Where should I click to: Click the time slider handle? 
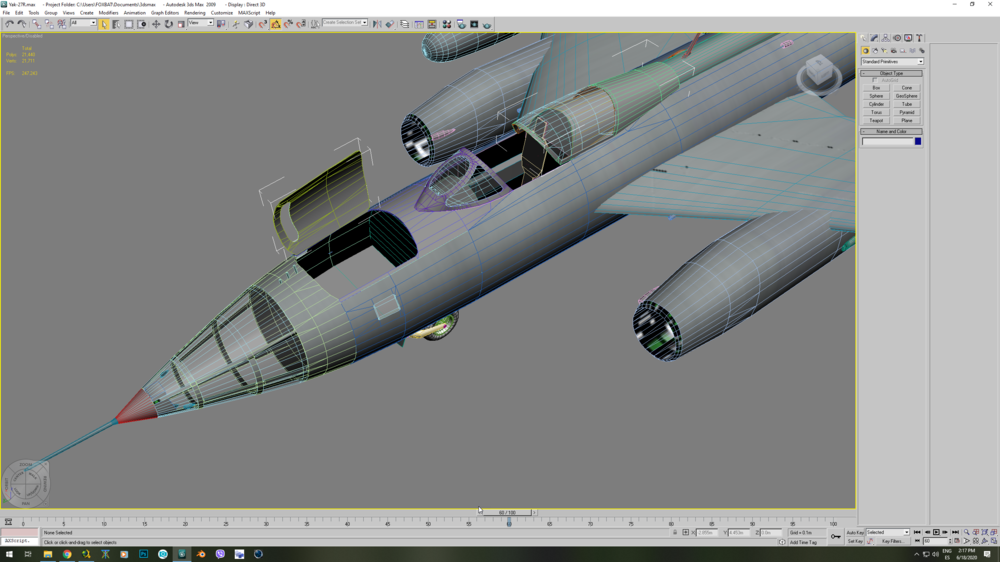tap(507, 512)
